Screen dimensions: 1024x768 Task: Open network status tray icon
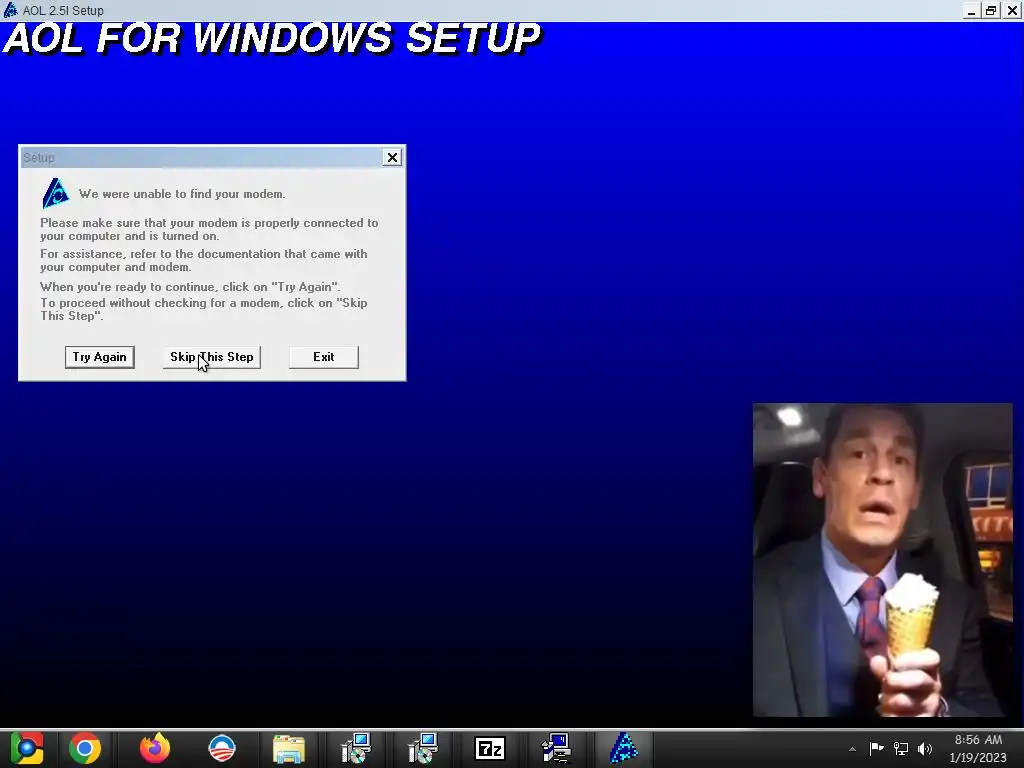(x=901, y=748)
